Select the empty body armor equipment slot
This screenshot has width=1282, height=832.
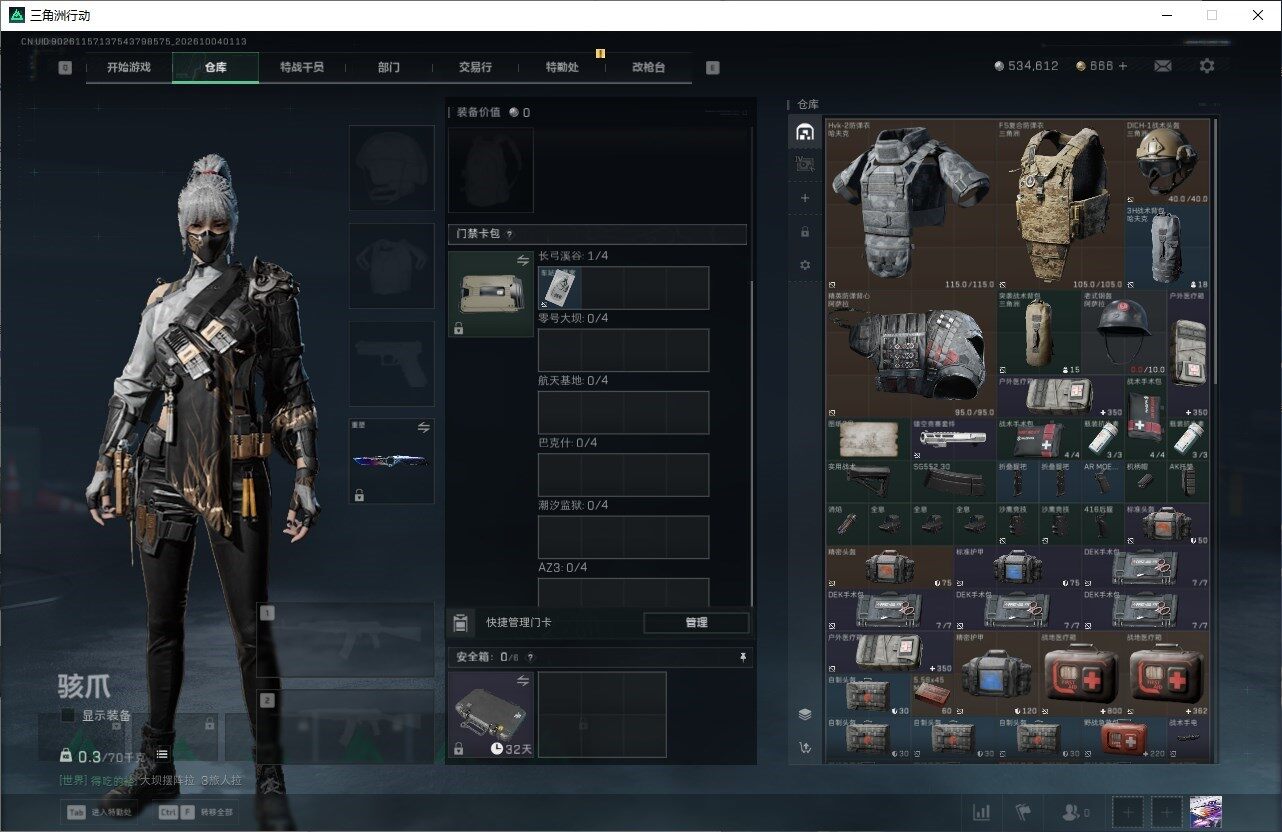tap(391, 265)
